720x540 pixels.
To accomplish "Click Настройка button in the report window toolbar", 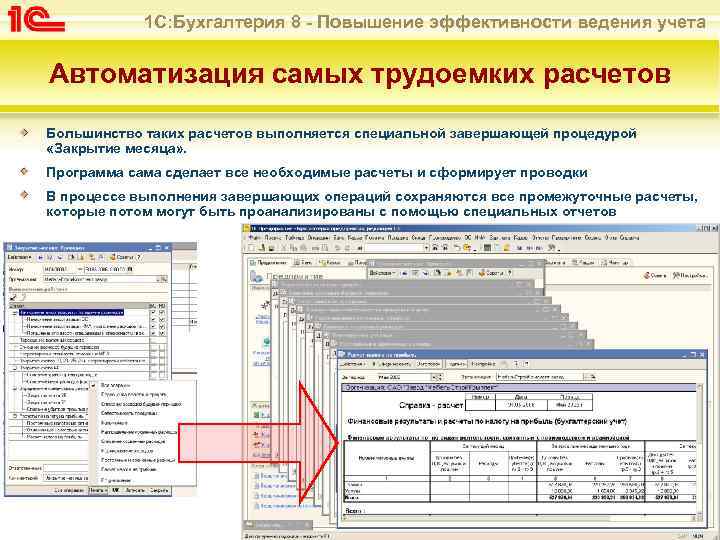I will tap(483, 364).
